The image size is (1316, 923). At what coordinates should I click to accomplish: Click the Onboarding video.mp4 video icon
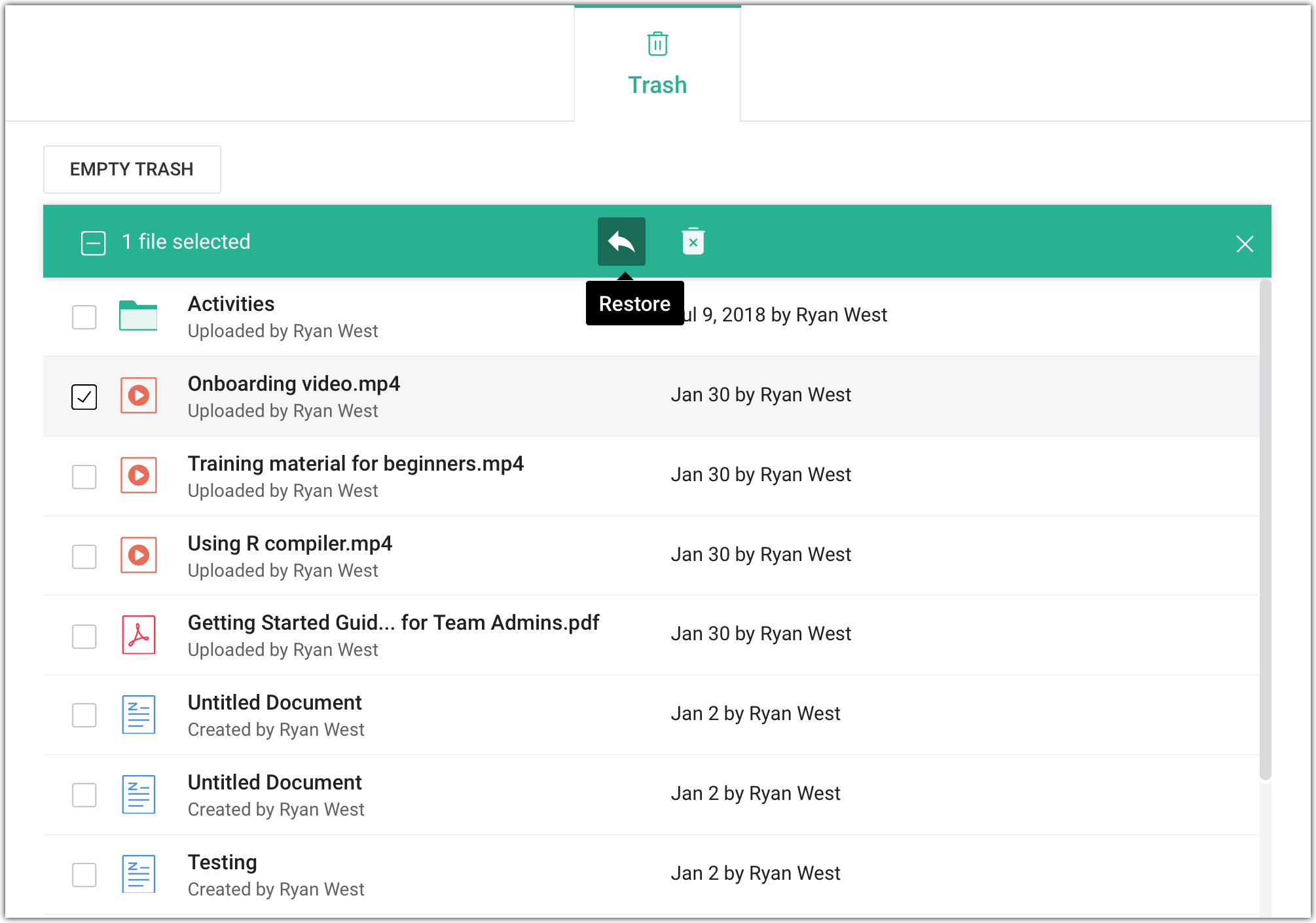138,395
